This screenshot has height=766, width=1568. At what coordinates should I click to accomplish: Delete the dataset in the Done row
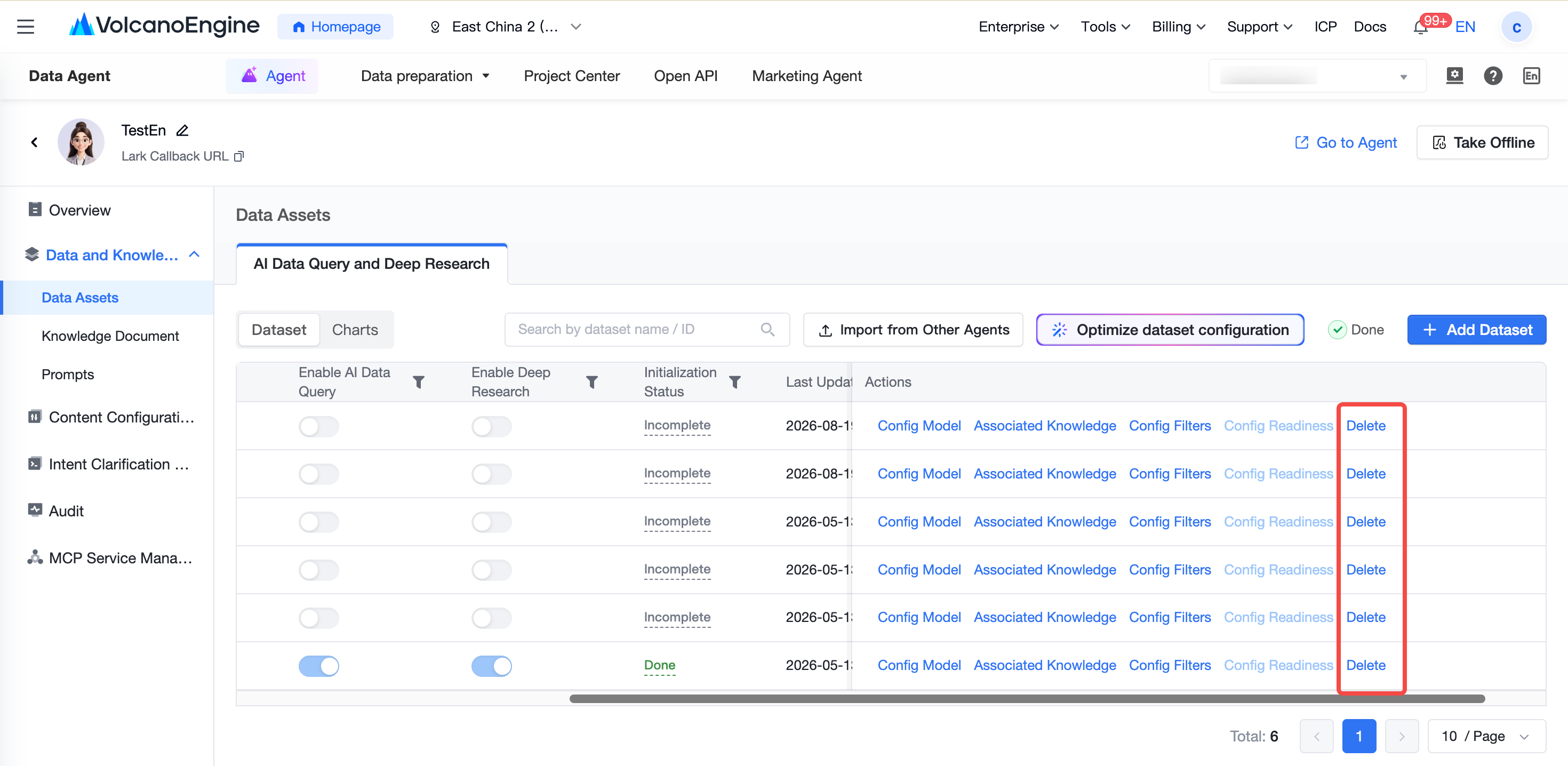[x=1366, y=666]
